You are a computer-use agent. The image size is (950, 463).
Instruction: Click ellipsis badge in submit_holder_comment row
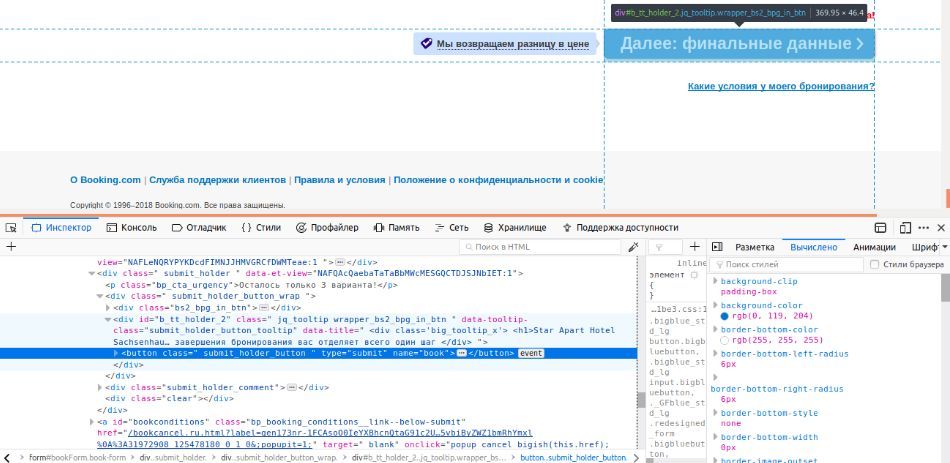point(291,387)
